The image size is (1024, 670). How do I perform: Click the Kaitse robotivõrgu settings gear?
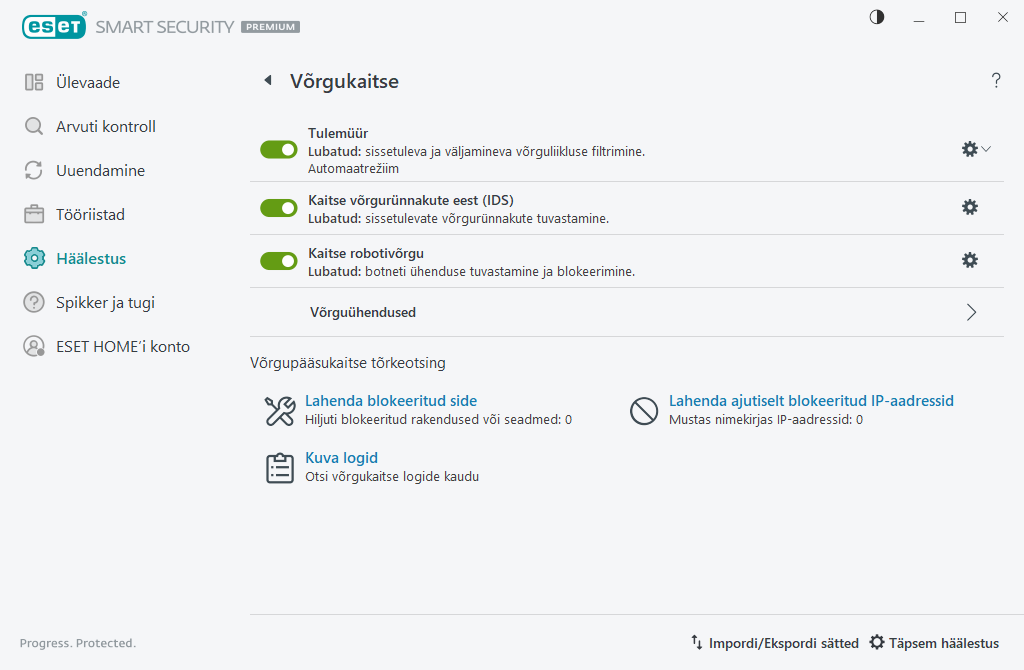pyautogui.click(x=969, y=260)
